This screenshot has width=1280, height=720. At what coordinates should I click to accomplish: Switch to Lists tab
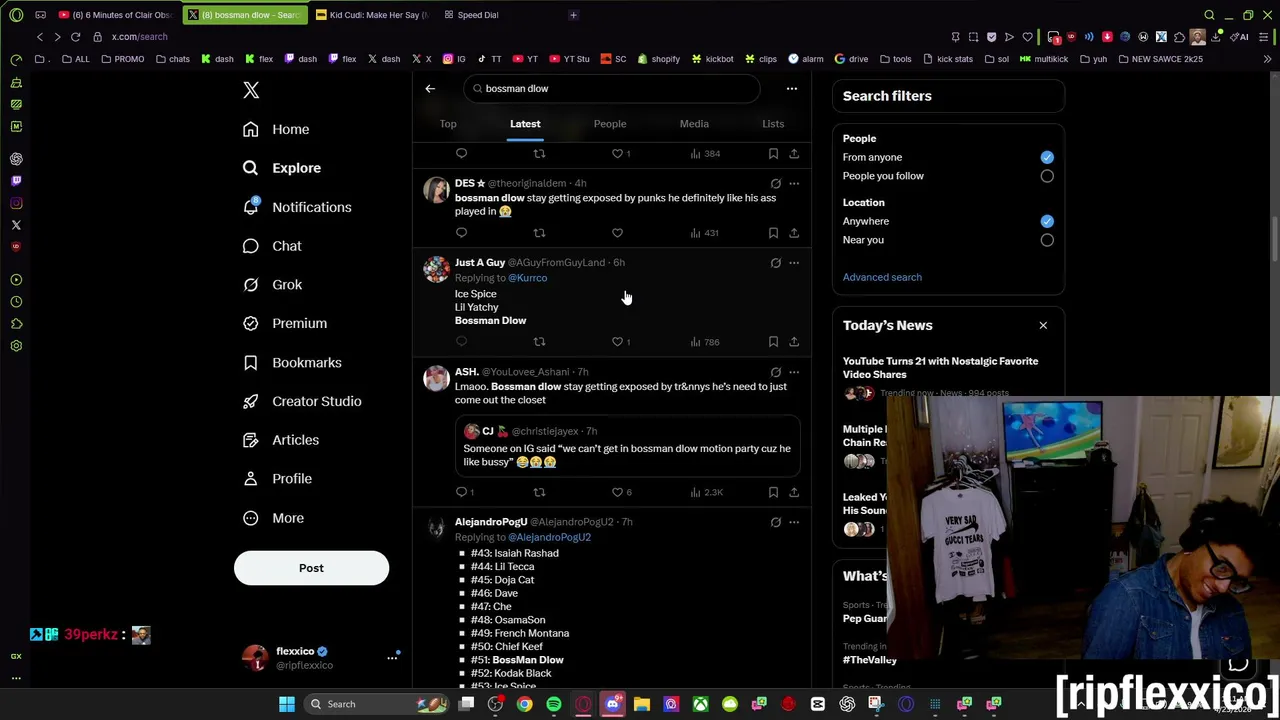pyautogui.click(x=773, y=124)
